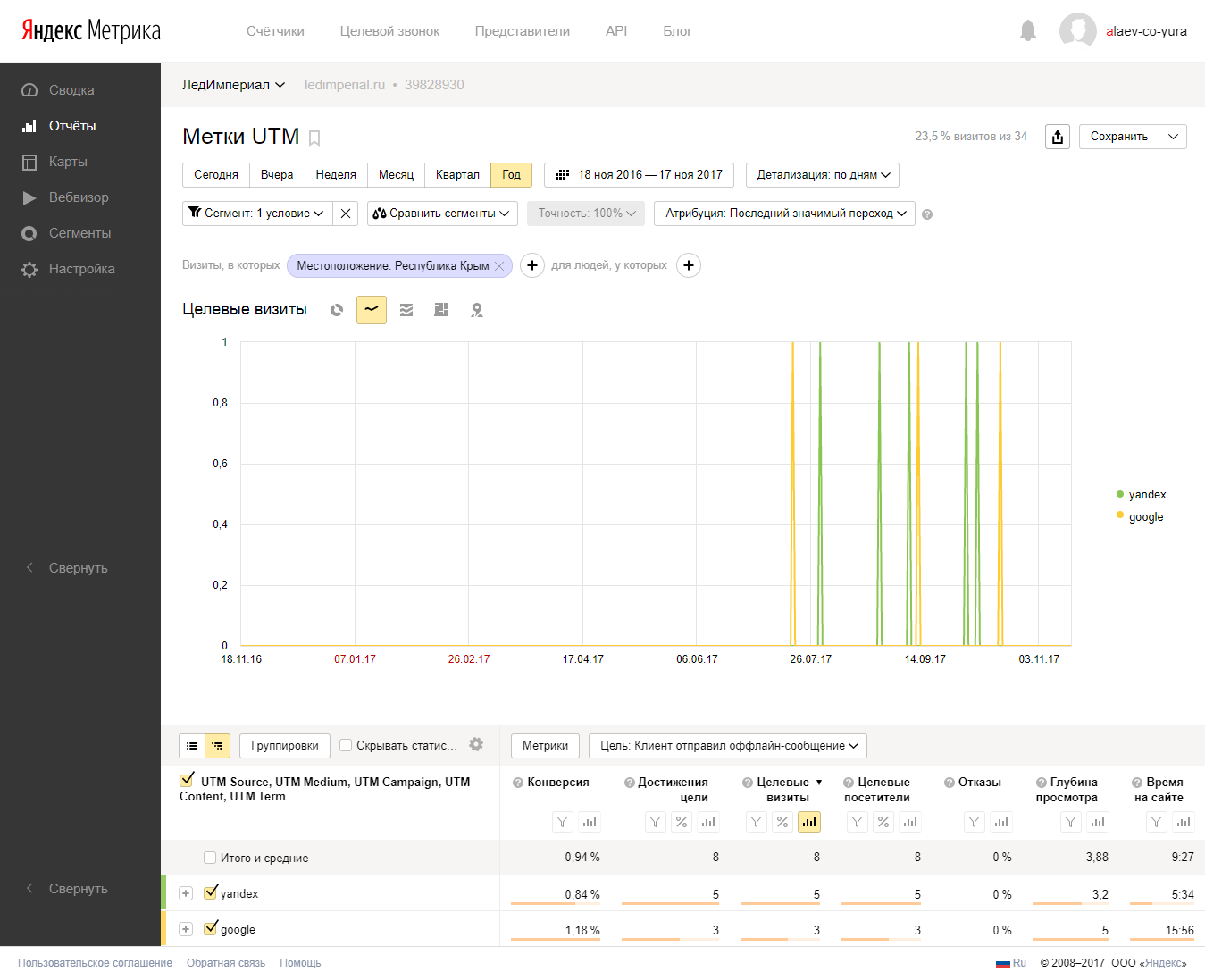Show Конверсия column on the chart

[x=590, y=822]
